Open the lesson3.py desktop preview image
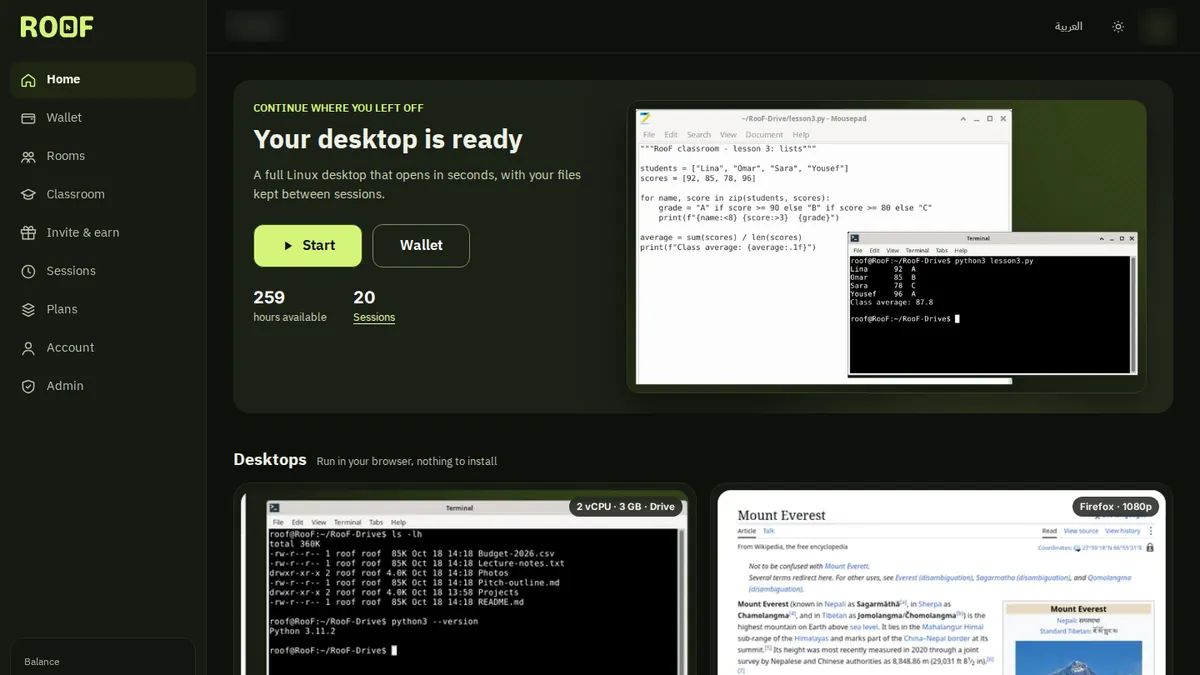The width and height of the screenshot is (1200, 675). coord(887,246)
